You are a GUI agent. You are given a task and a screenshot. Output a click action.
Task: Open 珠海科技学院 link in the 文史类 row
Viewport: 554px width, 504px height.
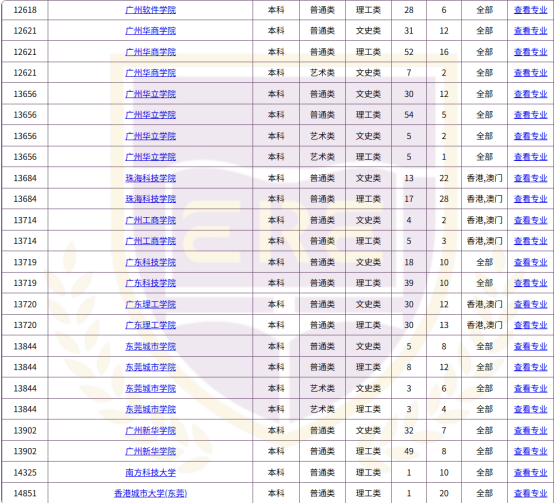[151, 178]
